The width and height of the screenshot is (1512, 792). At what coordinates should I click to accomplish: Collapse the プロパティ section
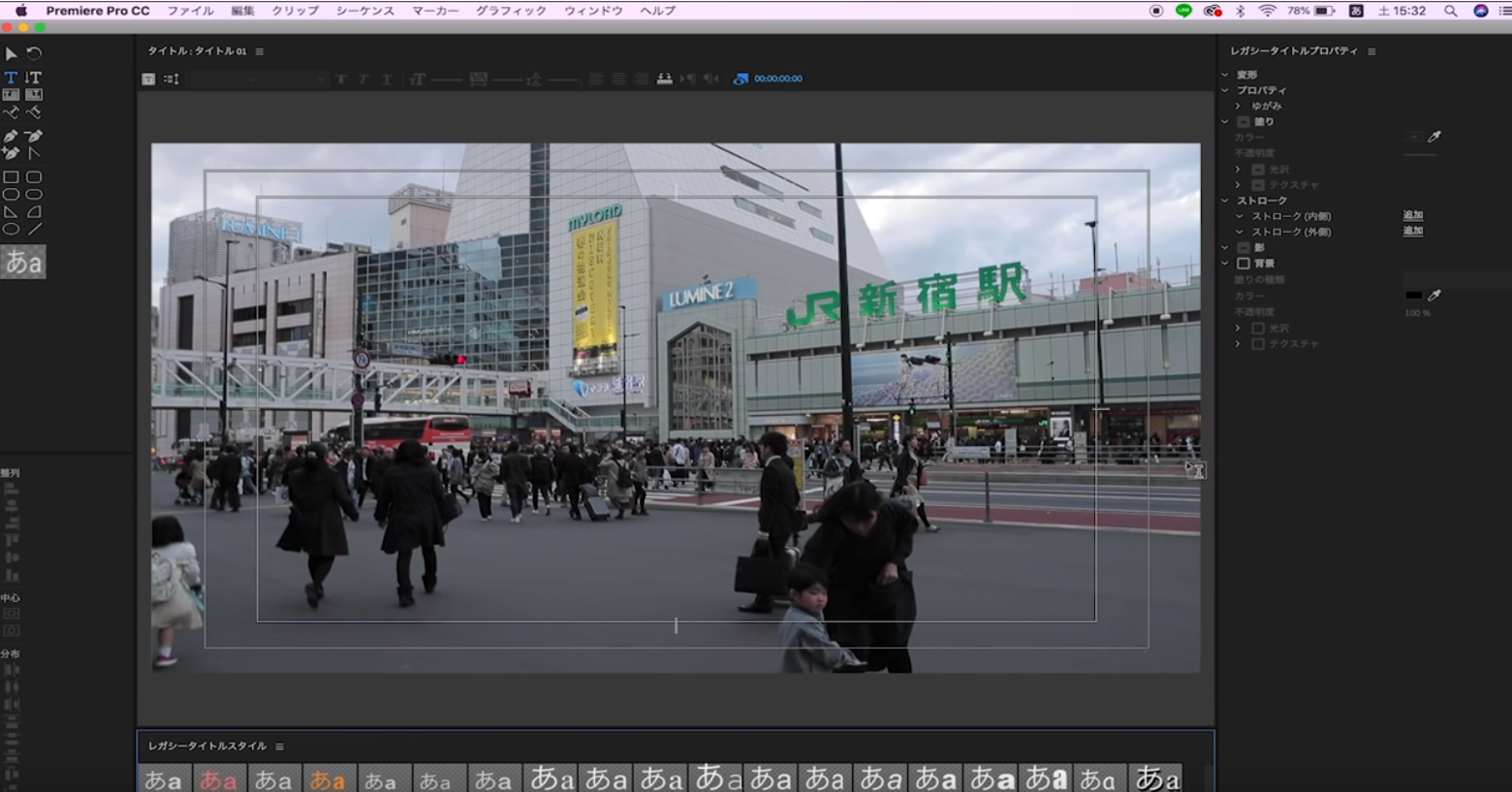(1225, 90)
